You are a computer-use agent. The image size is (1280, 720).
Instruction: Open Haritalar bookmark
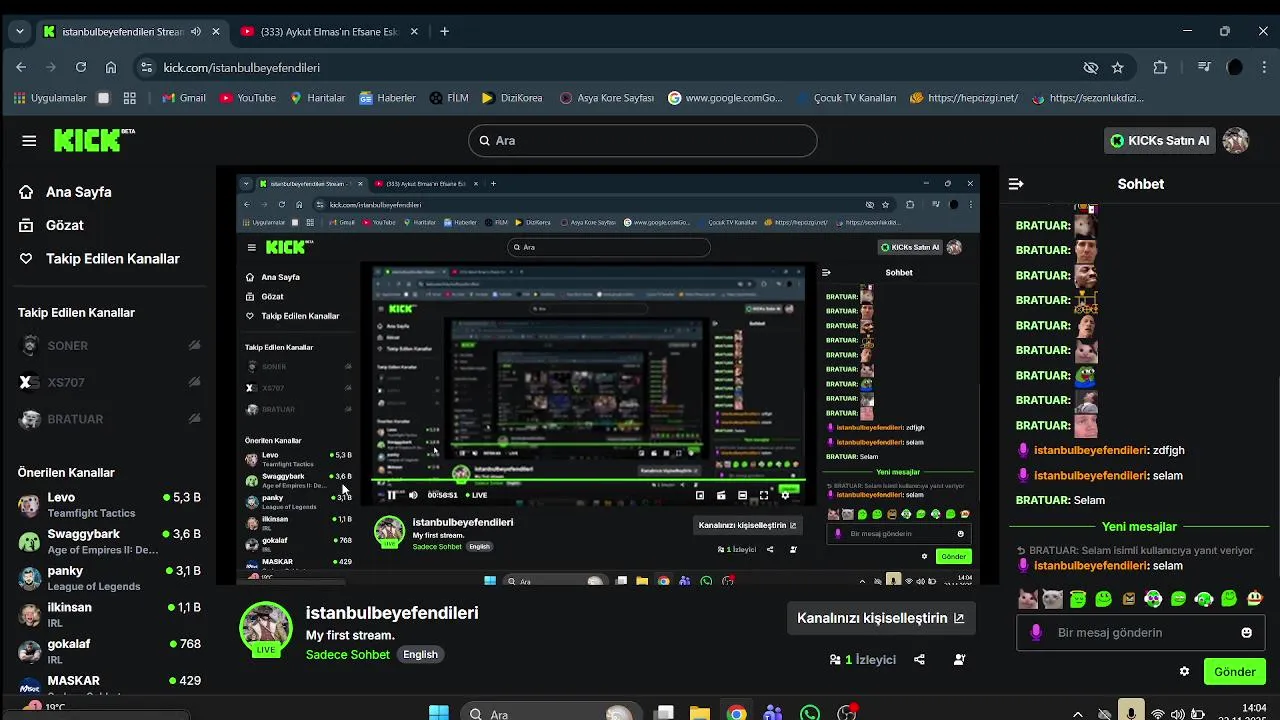(317, 98)
